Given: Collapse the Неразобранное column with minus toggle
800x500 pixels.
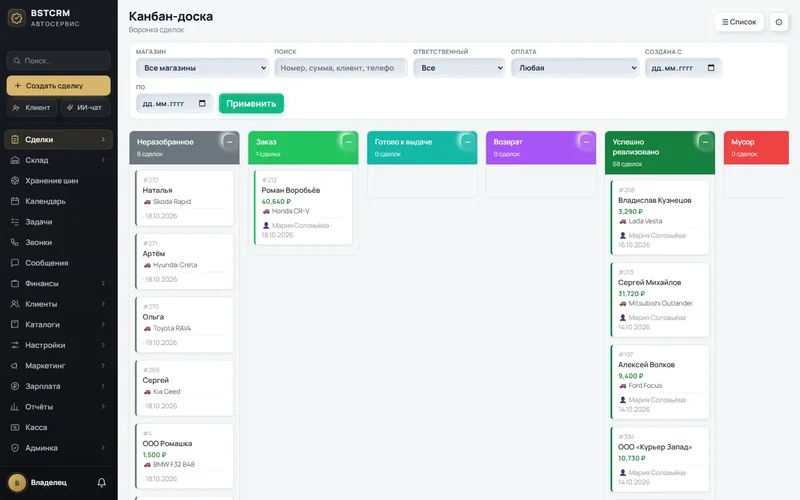Looking at the screenshot, I should [230, 142].
